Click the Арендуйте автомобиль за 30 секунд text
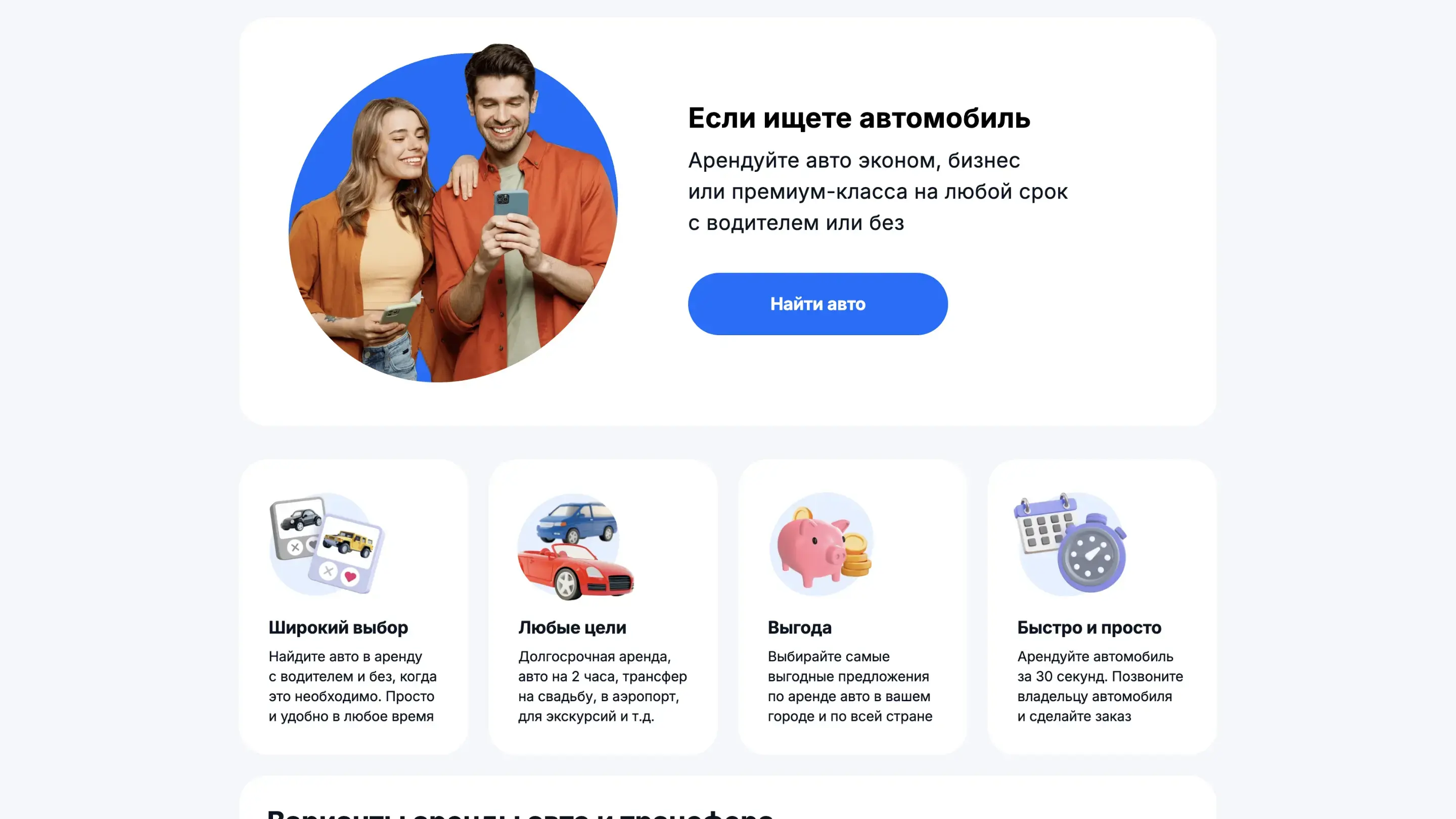The height and width of the screenshot is (819, 1456). [x=1100, y=686]
